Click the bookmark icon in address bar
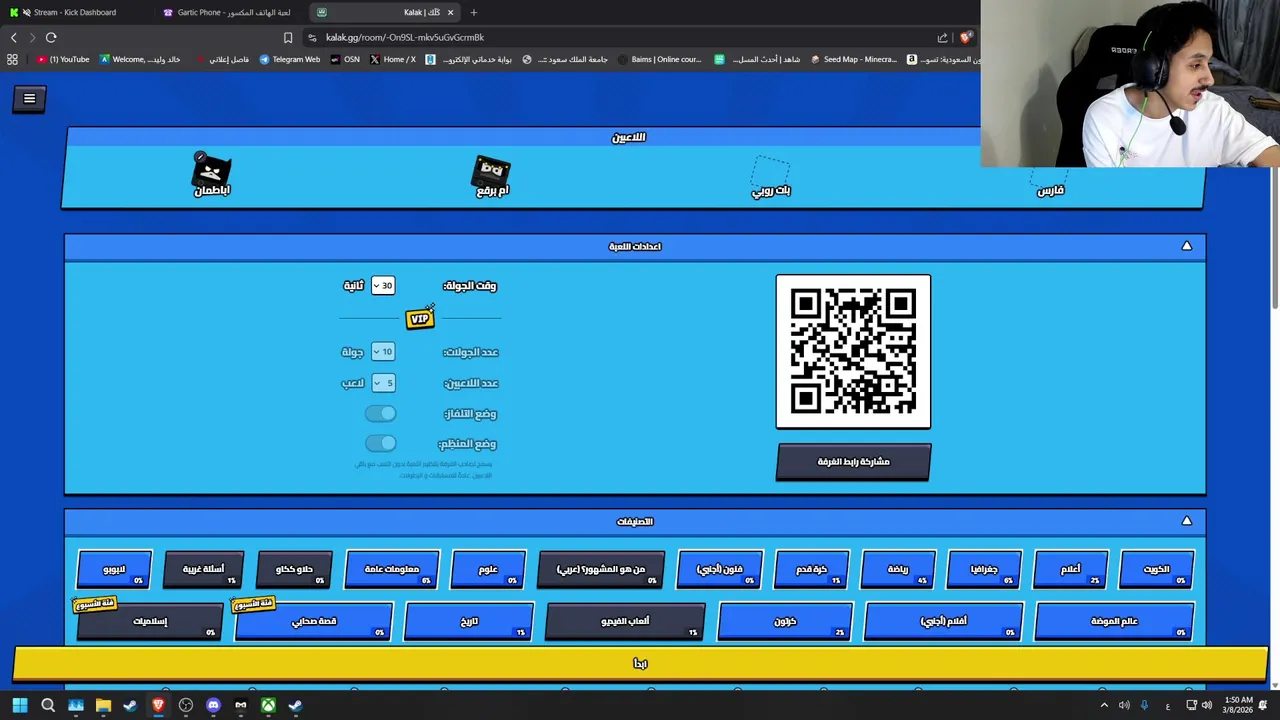 (288, 37)
